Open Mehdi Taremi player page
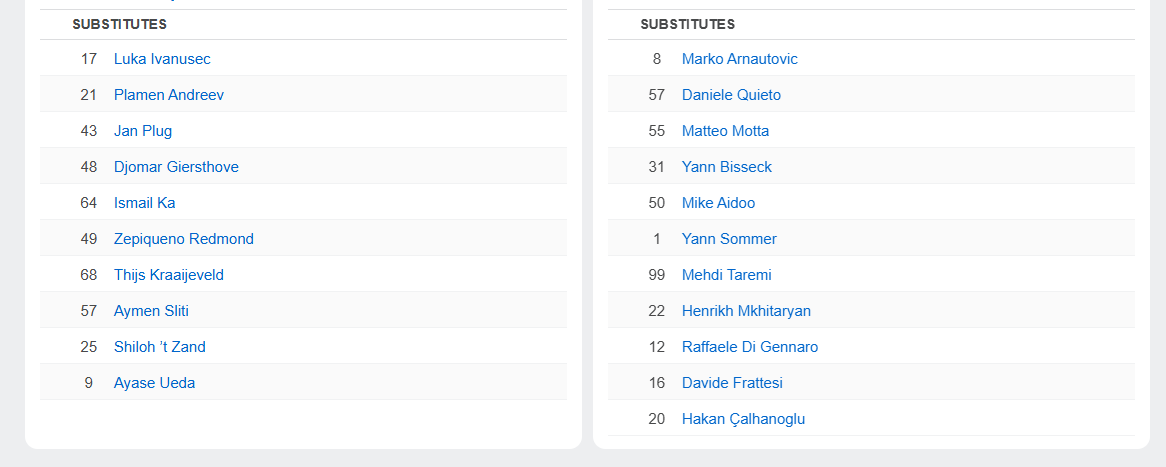This screenshot has height=467, width=1166. (x=727, y=275)
